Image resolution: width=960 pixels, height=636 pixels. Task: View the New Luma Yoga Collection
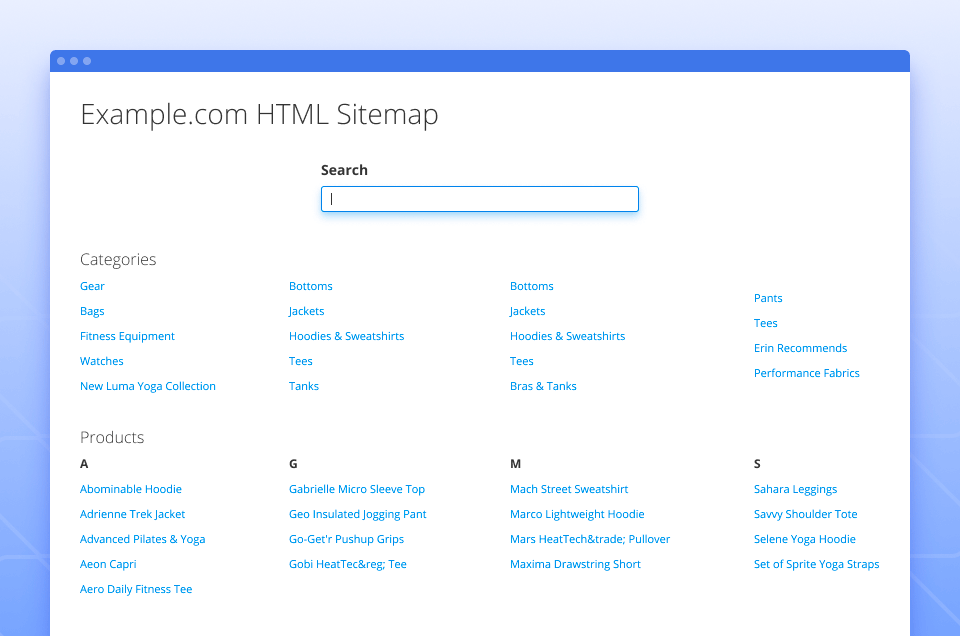click(148, 386)
